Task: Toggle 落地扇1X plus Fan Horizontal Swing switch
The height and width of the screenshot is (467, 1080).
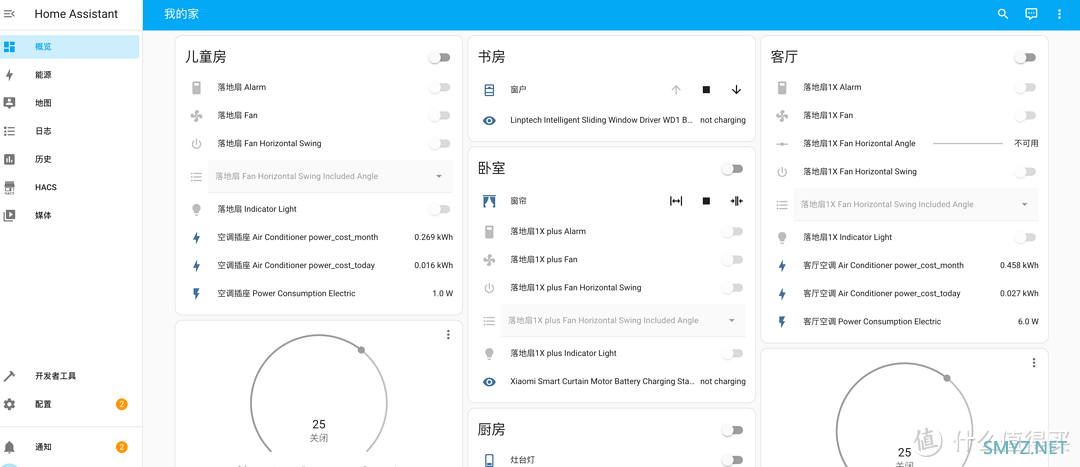Action: (732, 288)
